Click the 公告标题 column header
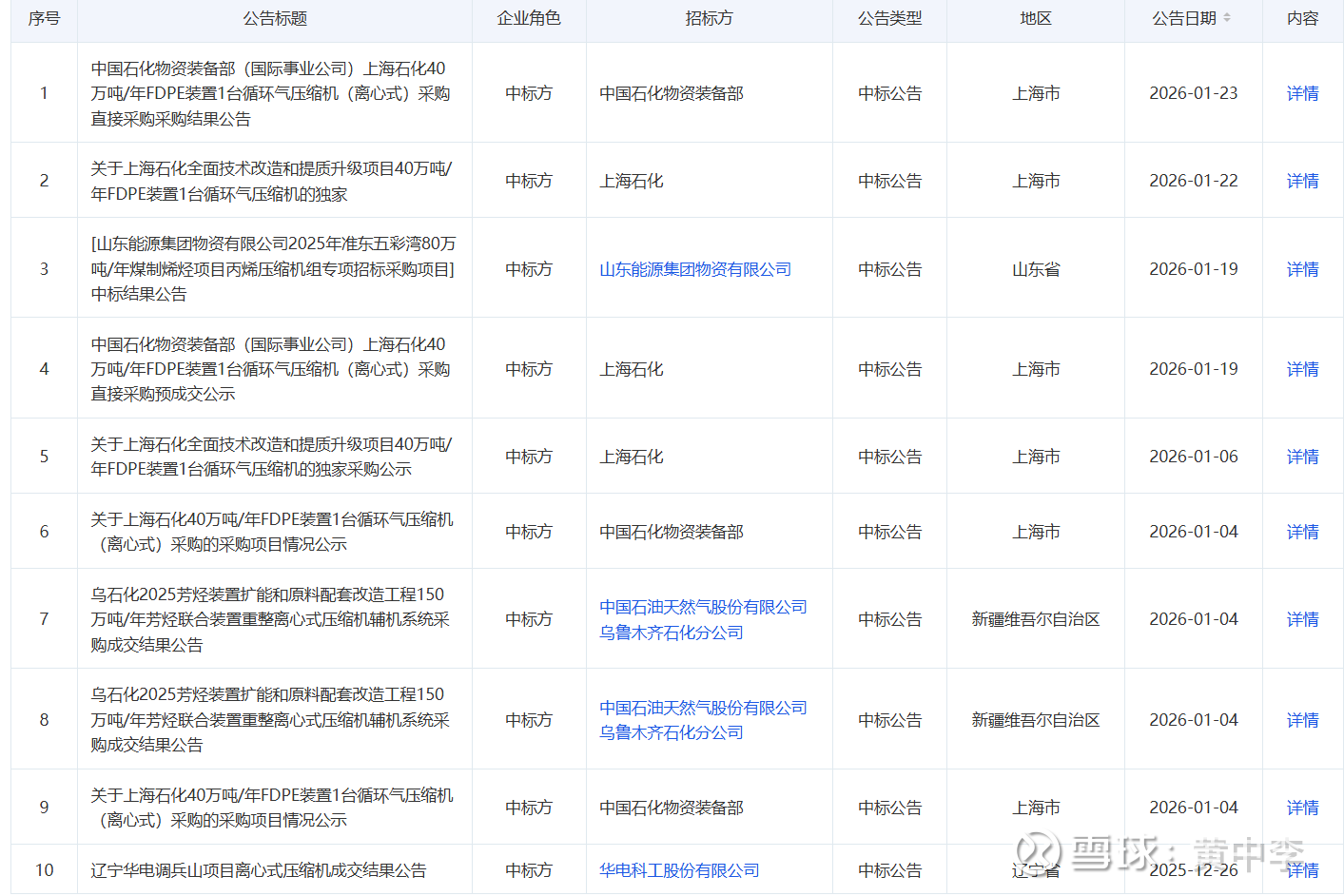 tap(275, 18)
